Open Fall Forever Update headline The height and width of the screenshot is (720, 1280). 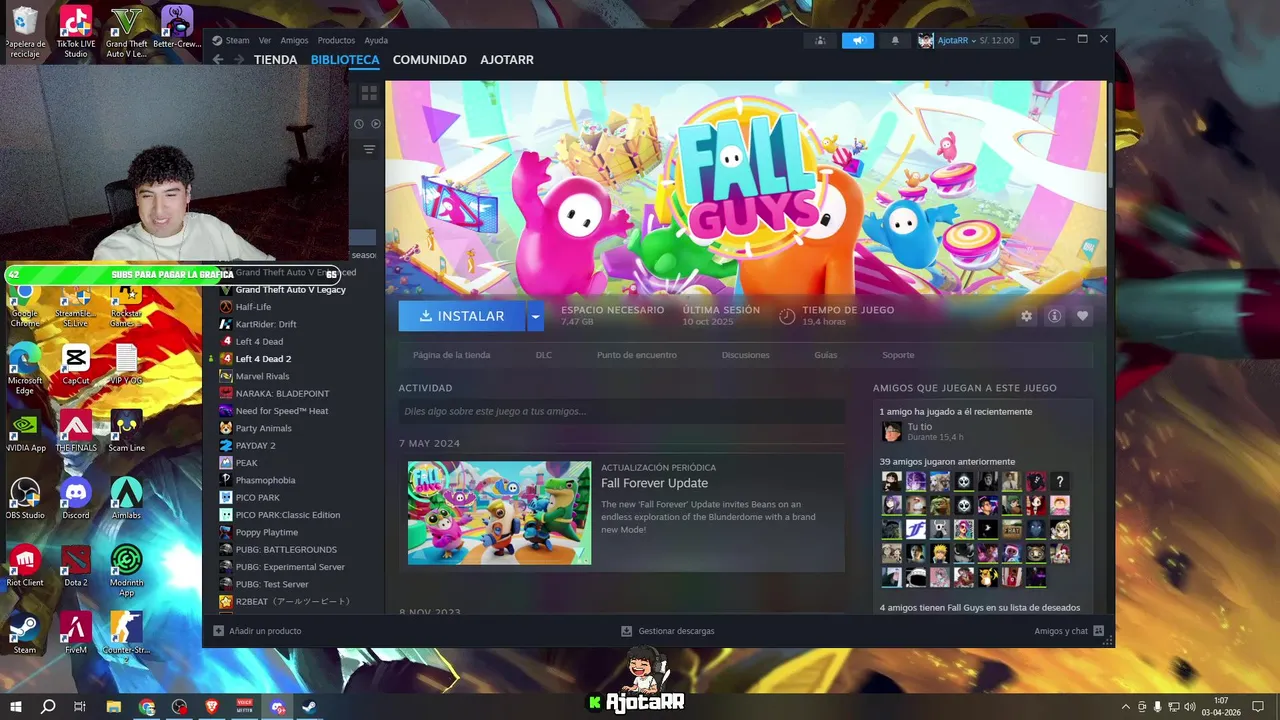(654, 483)
